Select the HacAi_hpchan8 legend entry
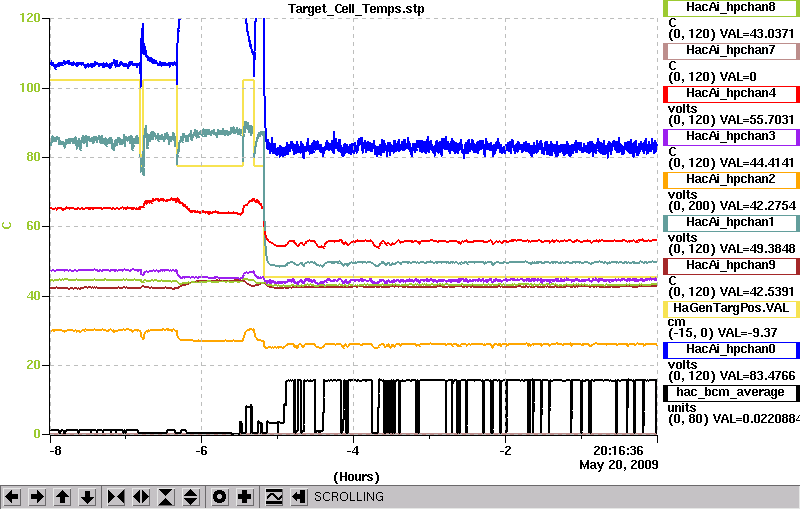Screen dimensions: 800x509 pos(731,7)
